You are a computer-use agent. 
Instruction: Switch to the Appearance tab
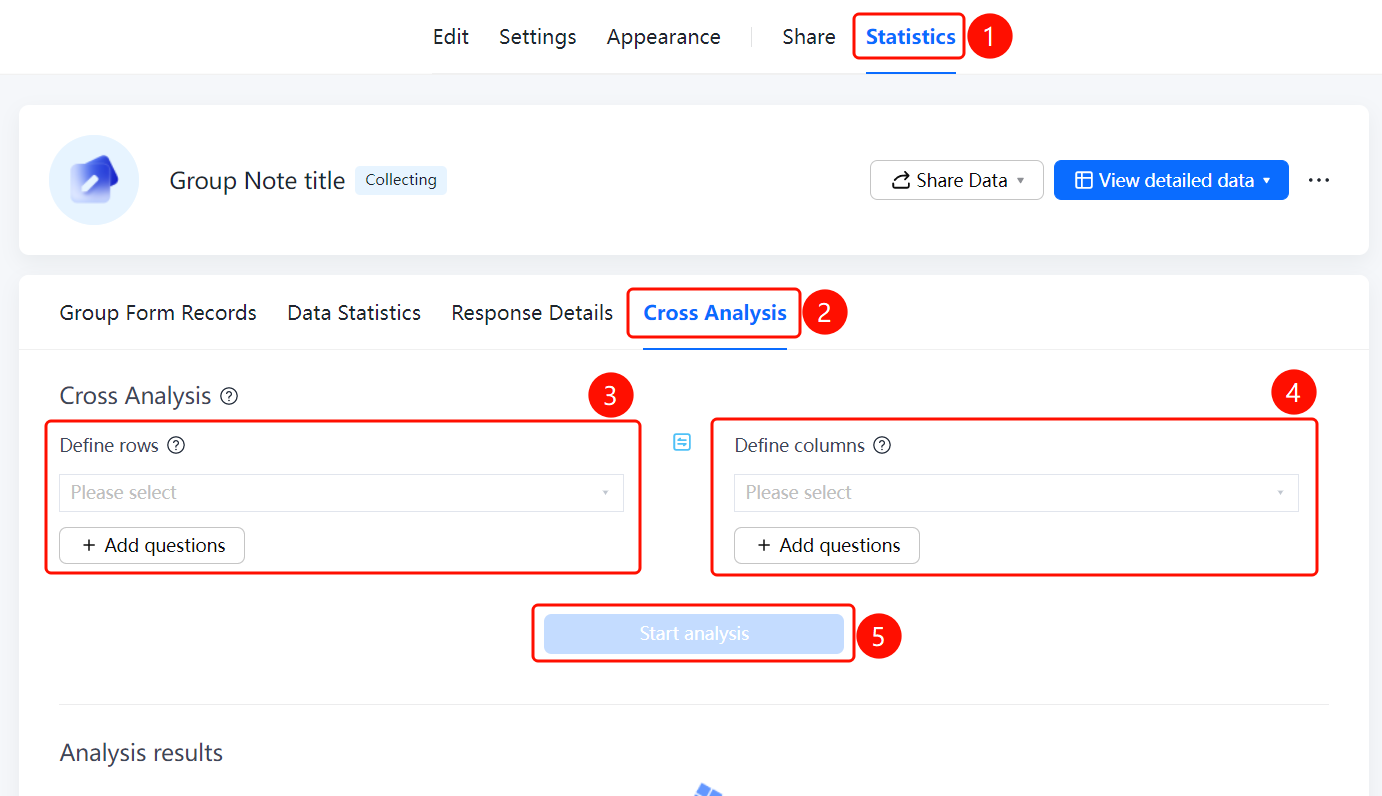click(x=663, y=37)
